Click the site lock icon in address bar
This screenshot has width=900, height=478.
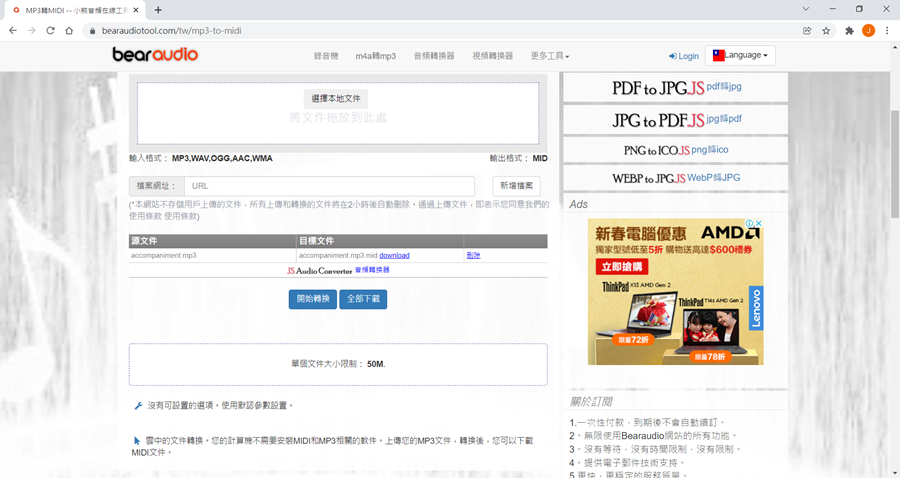[92, 30]
